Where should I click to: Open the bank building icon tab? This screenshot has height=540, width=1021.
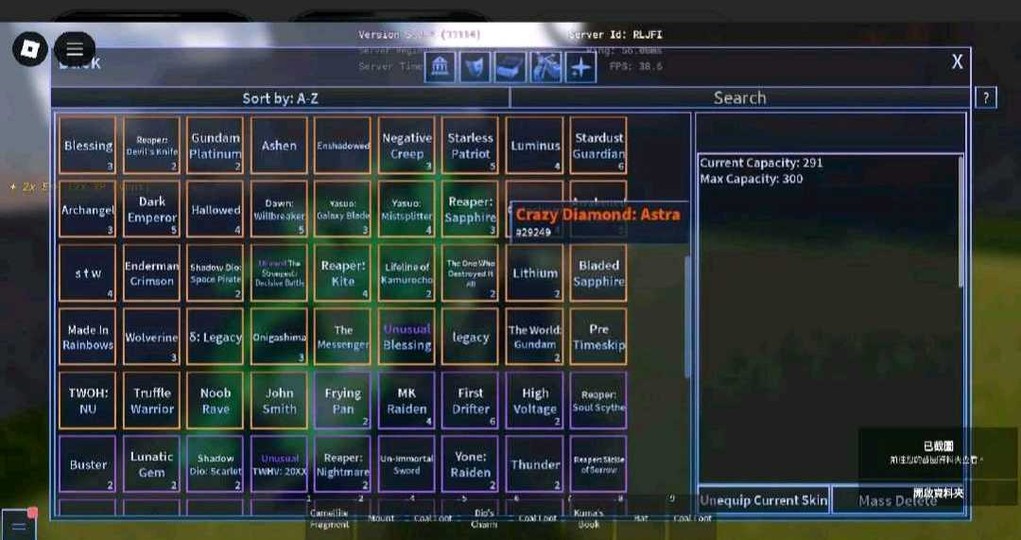click(440, 67)
